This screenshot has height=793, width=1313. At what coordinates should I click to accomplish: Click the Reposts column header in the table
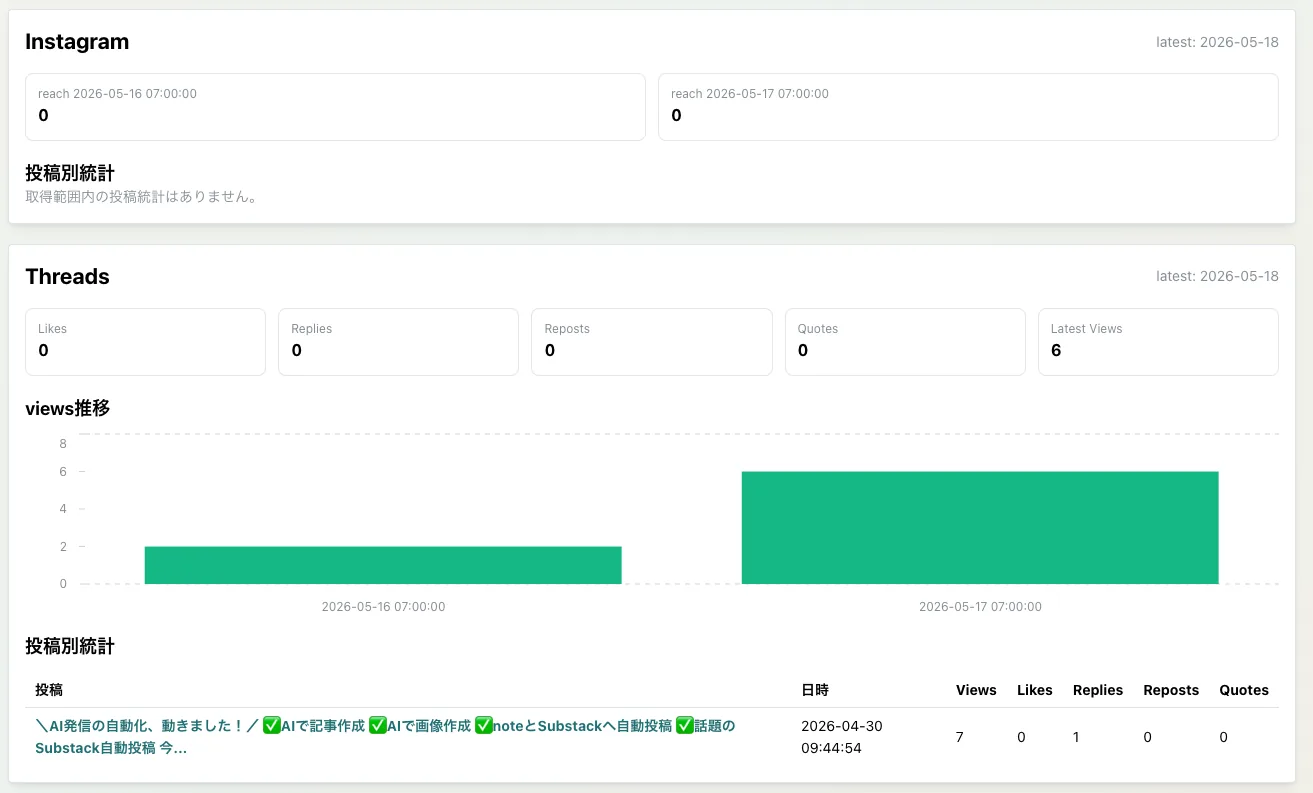point(1171,690)
